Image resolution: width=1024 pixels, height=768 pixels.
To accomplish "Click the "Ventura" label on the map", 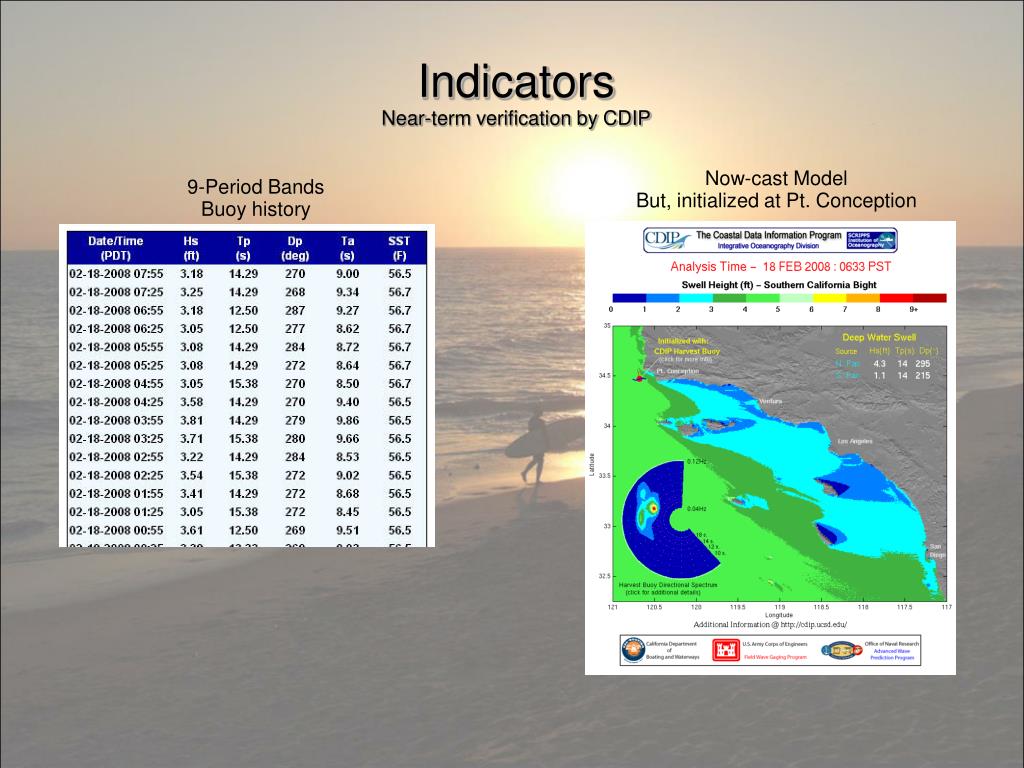I will (771, 401).
